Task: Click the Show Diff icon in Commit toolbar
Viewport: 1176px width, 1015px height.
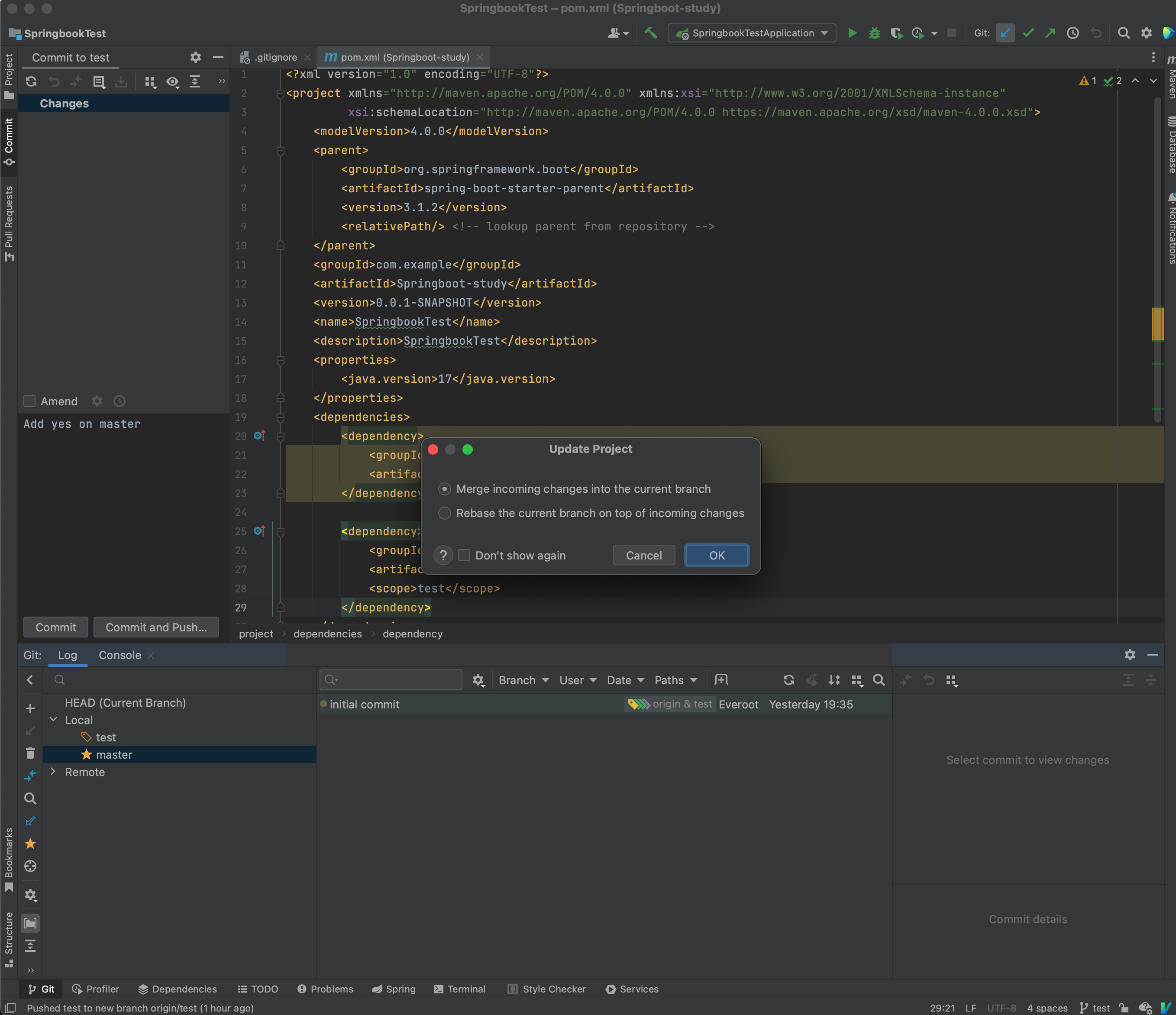Action: pos(76,82)
